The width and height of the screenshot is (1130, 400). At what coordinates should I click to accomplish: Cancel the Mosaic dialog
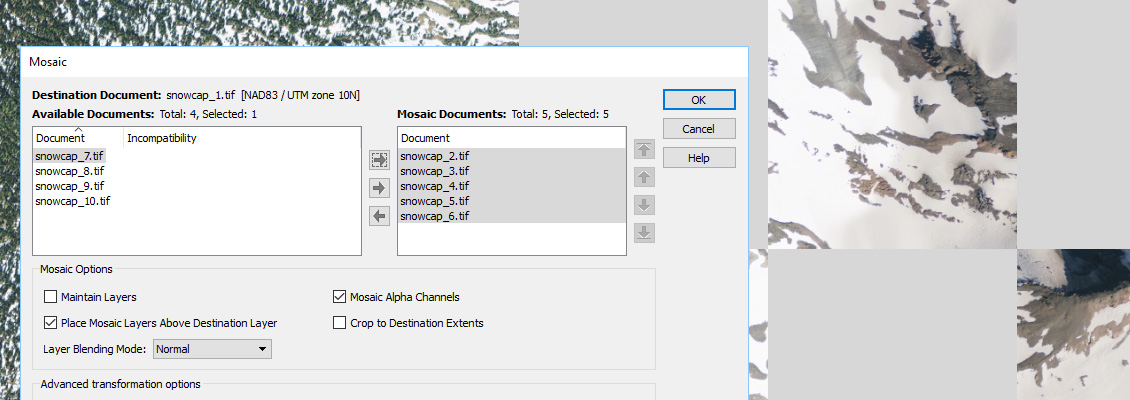698,129
